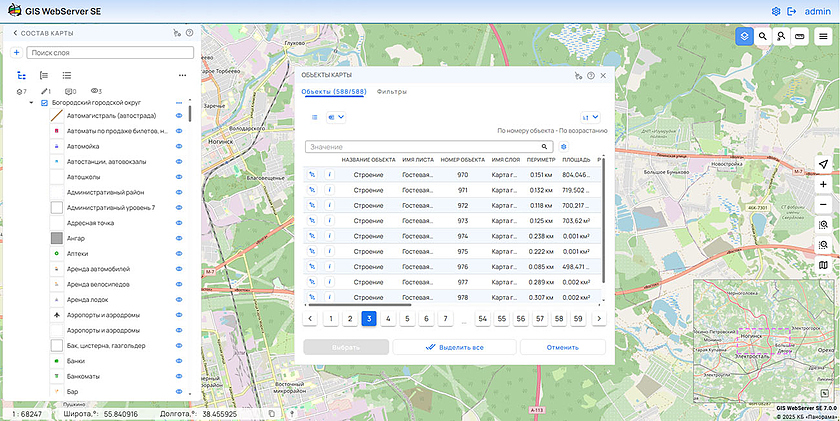Collapse the Богородский городской округ tree node
Viewport: 840px width, 421px height.
click(32, 102)
